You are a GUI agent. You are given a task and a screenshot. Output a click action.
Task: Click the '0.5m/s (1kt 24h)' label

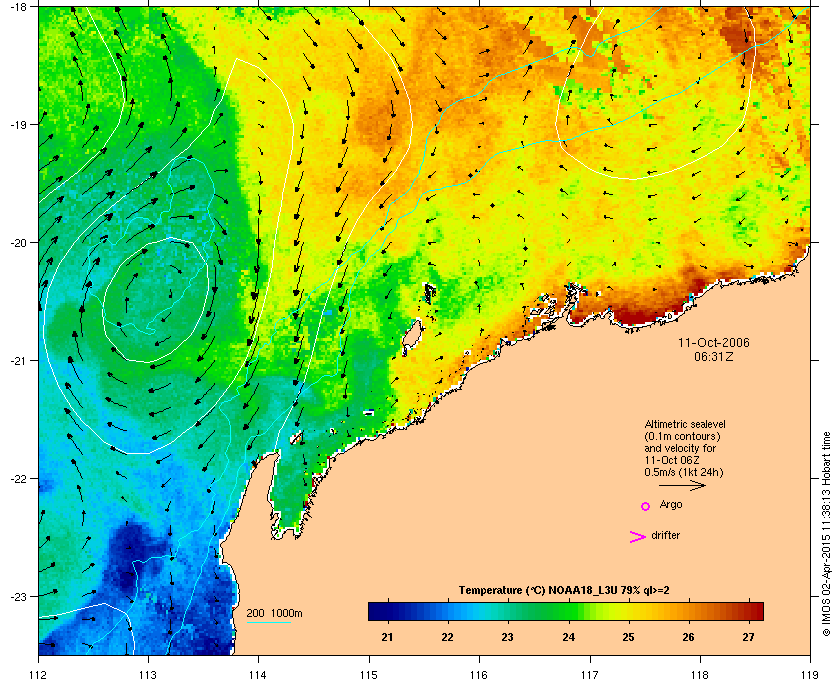click(x=684, y=473)
